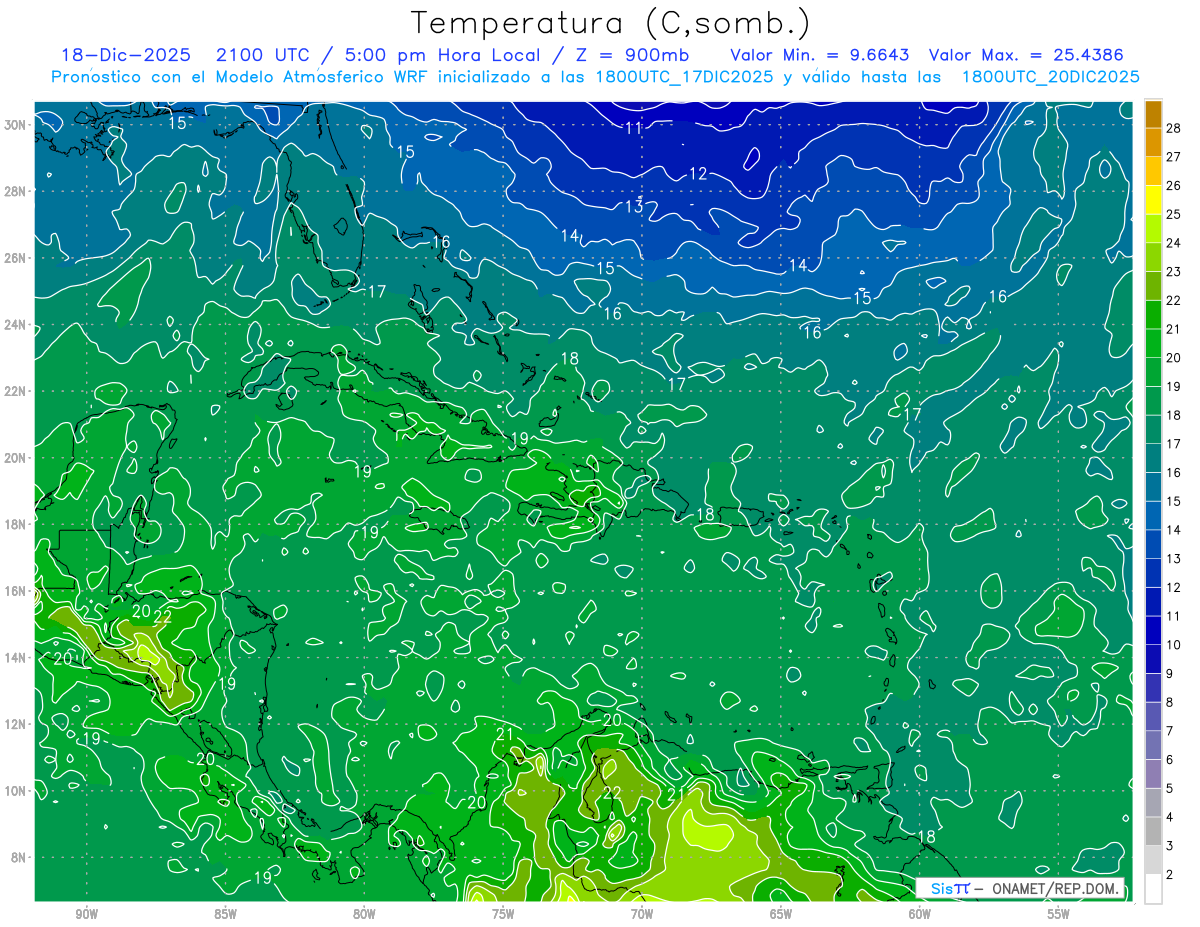Click color legend label '10'
The image size is (1200, 927).
pyautogui.click(x=1174, y=645)
